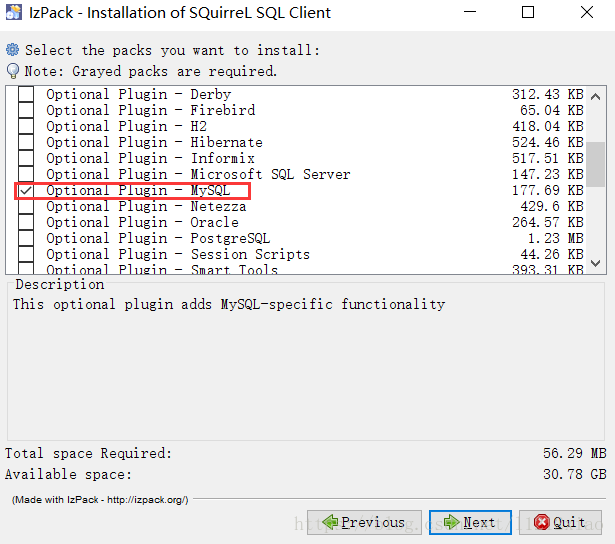Click the size value '524.46 KB'

click(x=548, y=142)
